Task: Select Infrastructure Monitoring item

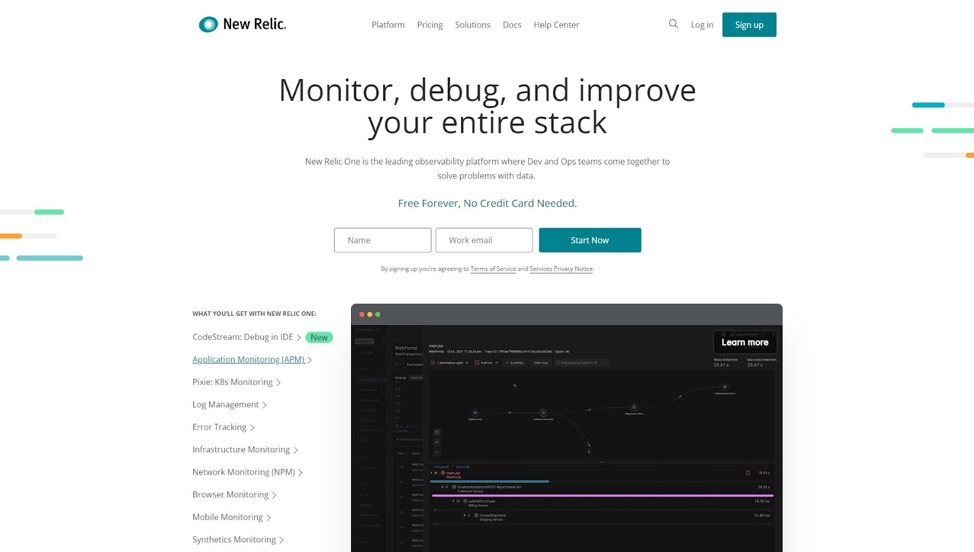Action: pyautogui.click(x=241, y=450)
